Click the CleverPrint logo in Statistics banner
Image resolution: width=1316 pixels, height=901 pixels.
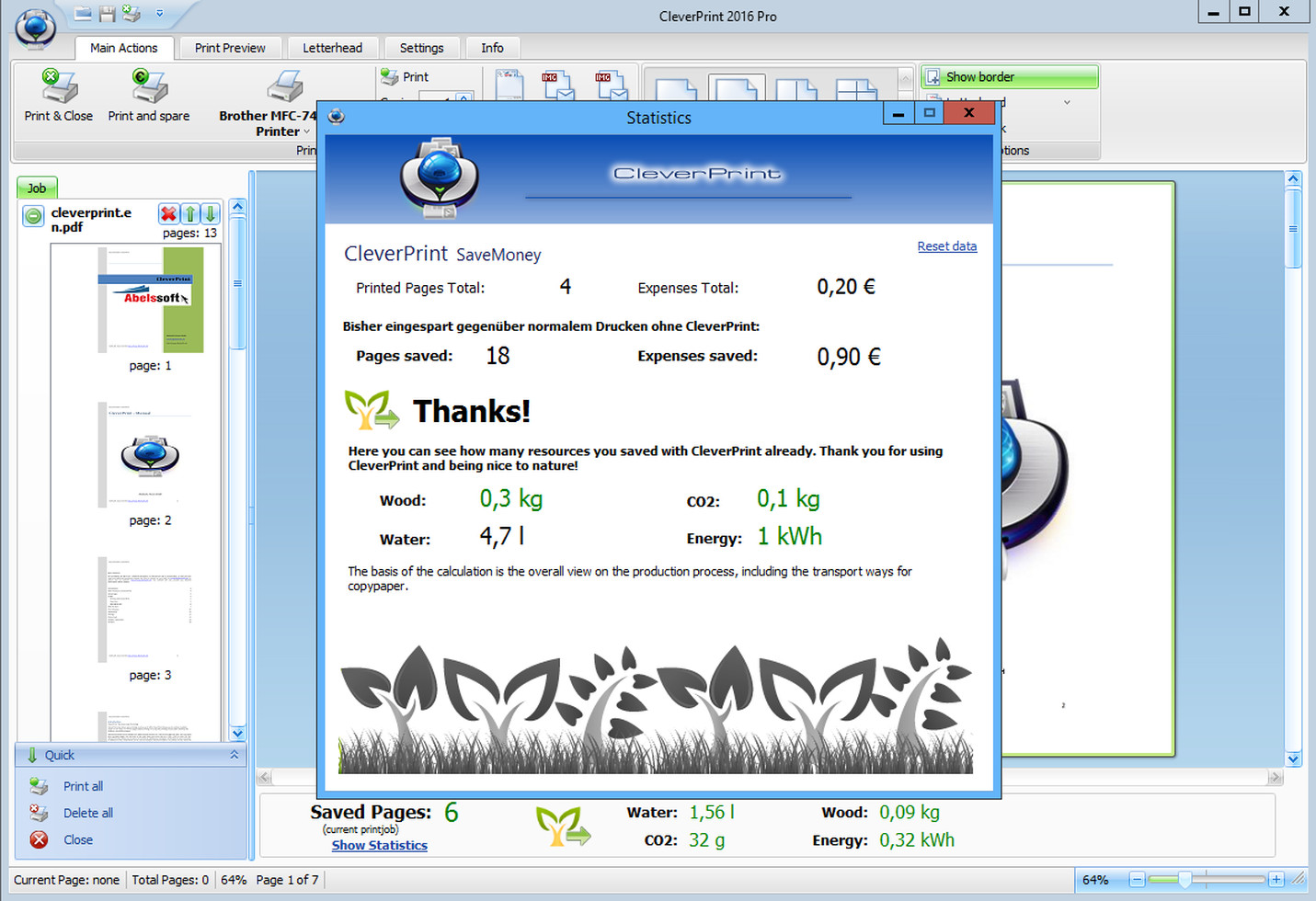[x=440, y=178]
